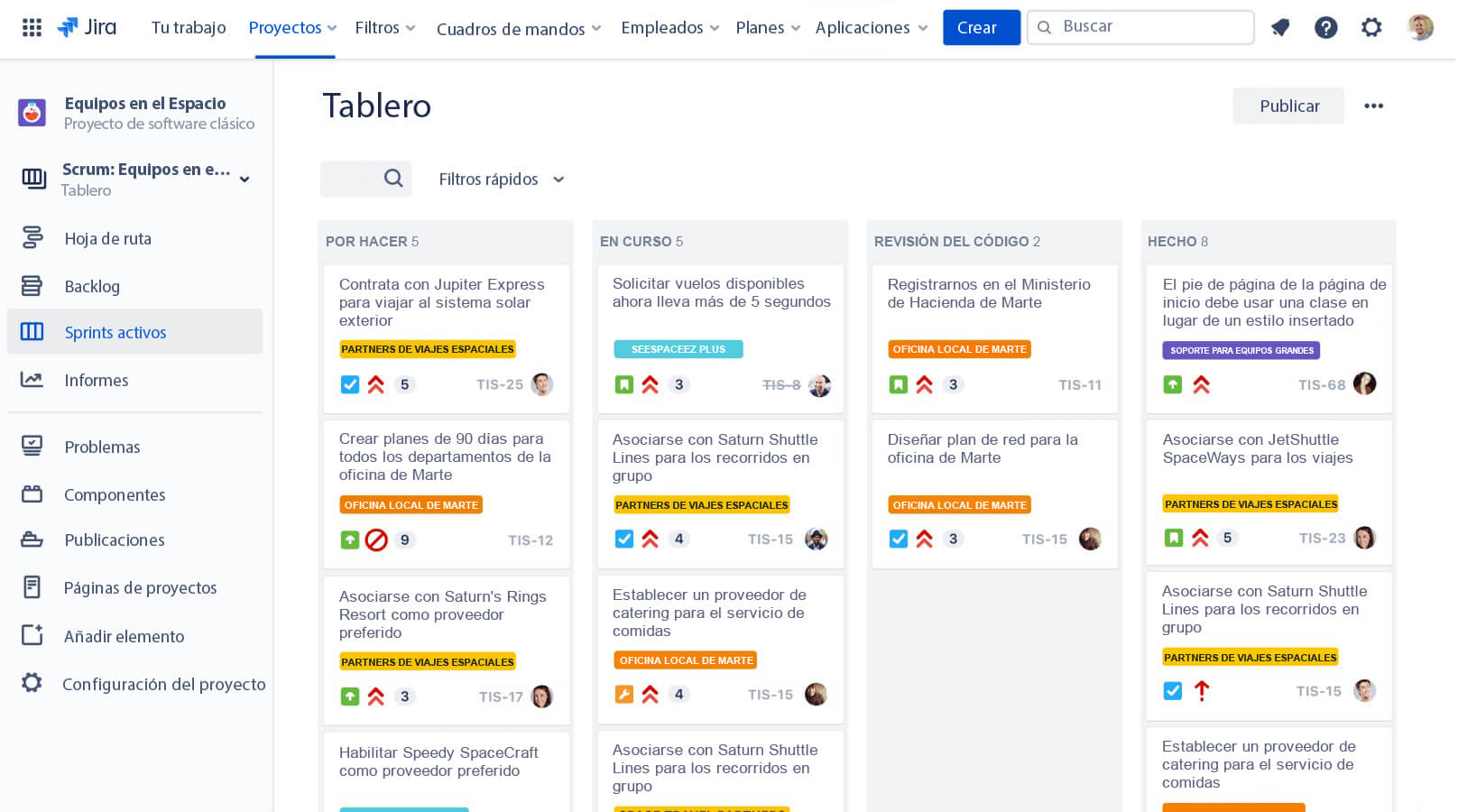Click task checkbox icon on Diseñar plan de red card
The width and height of the screenshot is (1458, 812).
[899, 539]
